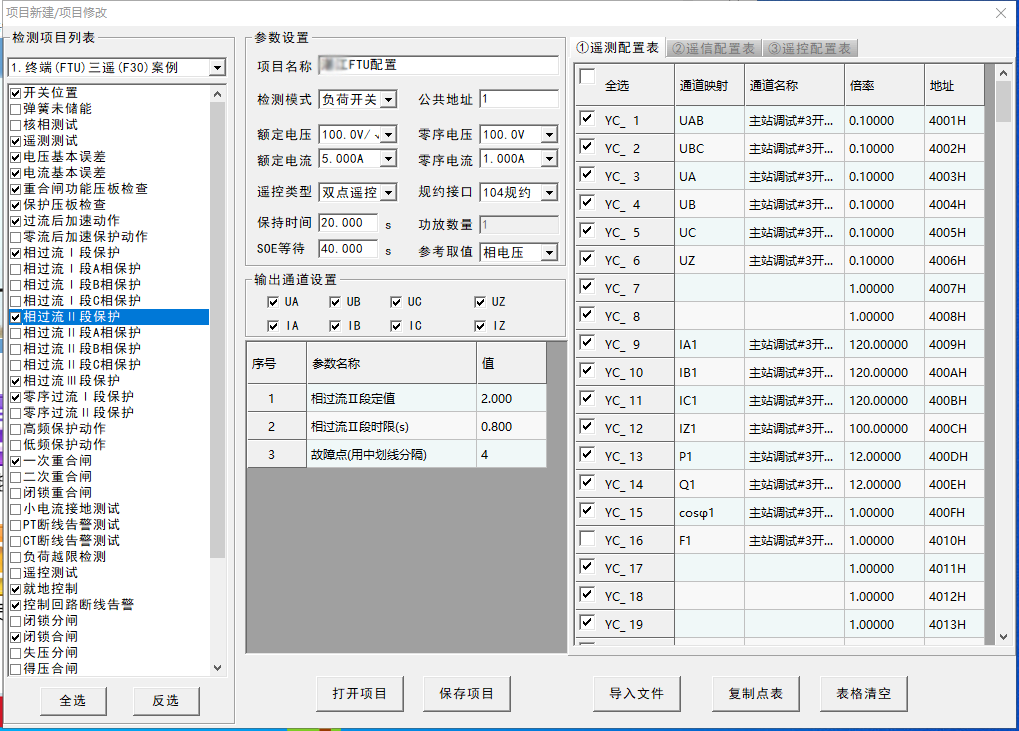
Task: Select the 相过流III段保护 list item
Action: coord(71,381)
